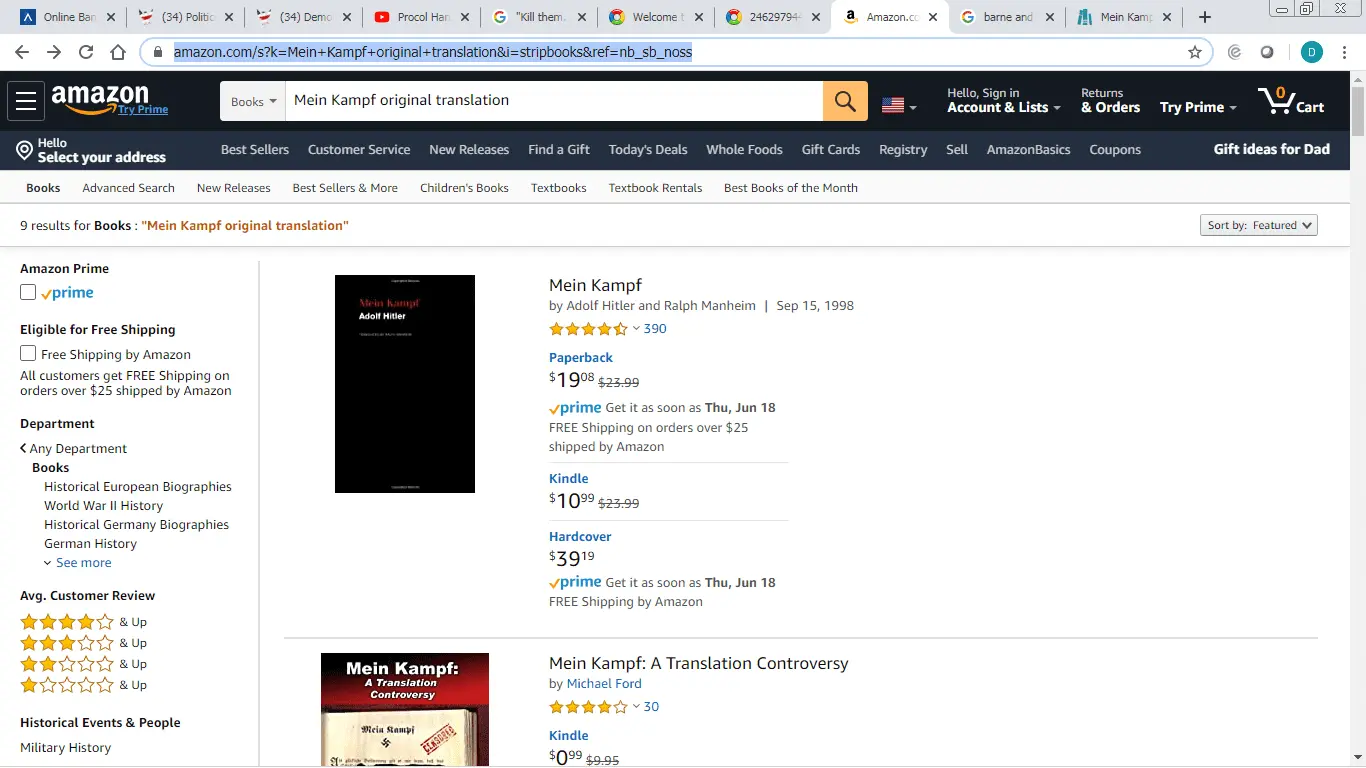Viewport: 1366px width, 768px height.
Task: Open Children's Books in Books subnav
Action: [x=464, y=188]
